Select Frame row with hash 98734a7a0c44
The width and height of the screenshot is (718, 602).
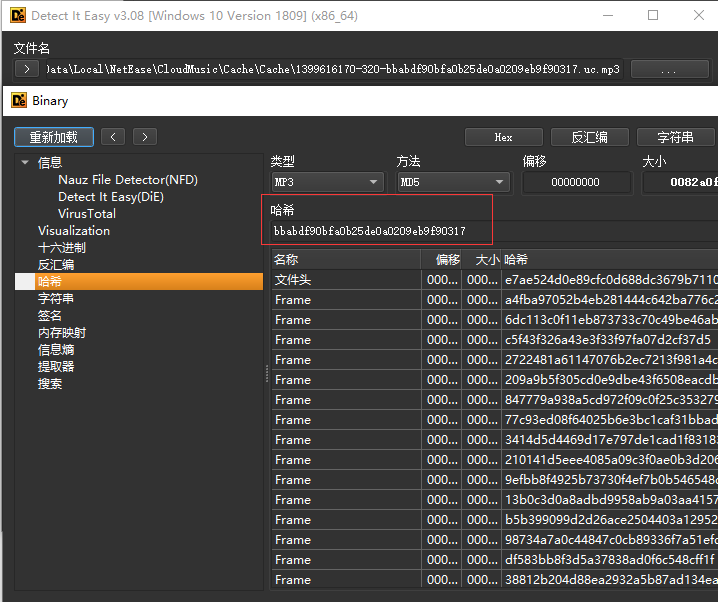pos(495,540)
